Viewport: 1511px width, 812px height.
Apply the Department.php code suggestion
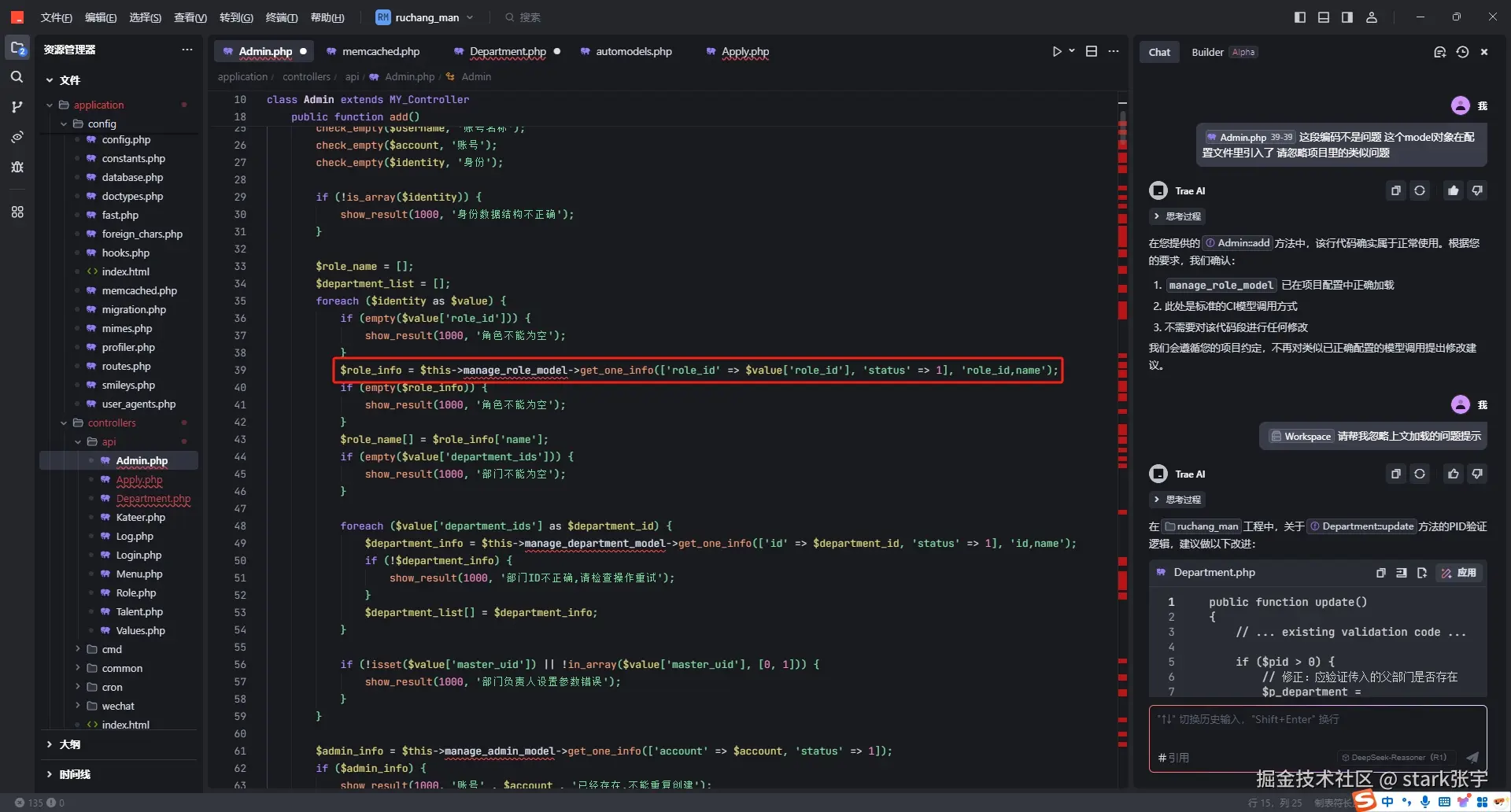click(x=1460, y=573)
